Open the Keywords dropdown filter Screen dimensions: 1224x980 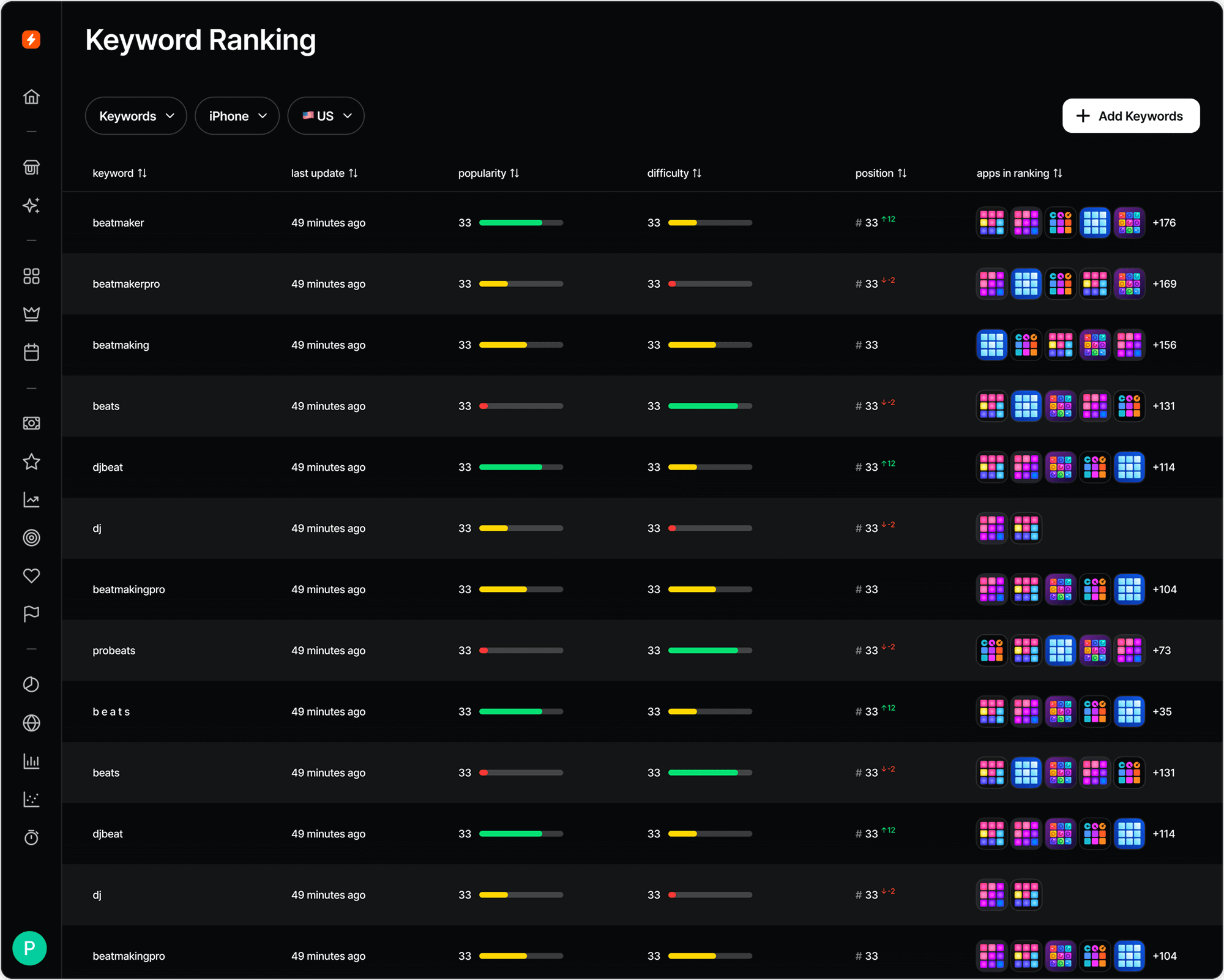pyautogui.click(x=135, y=116)
